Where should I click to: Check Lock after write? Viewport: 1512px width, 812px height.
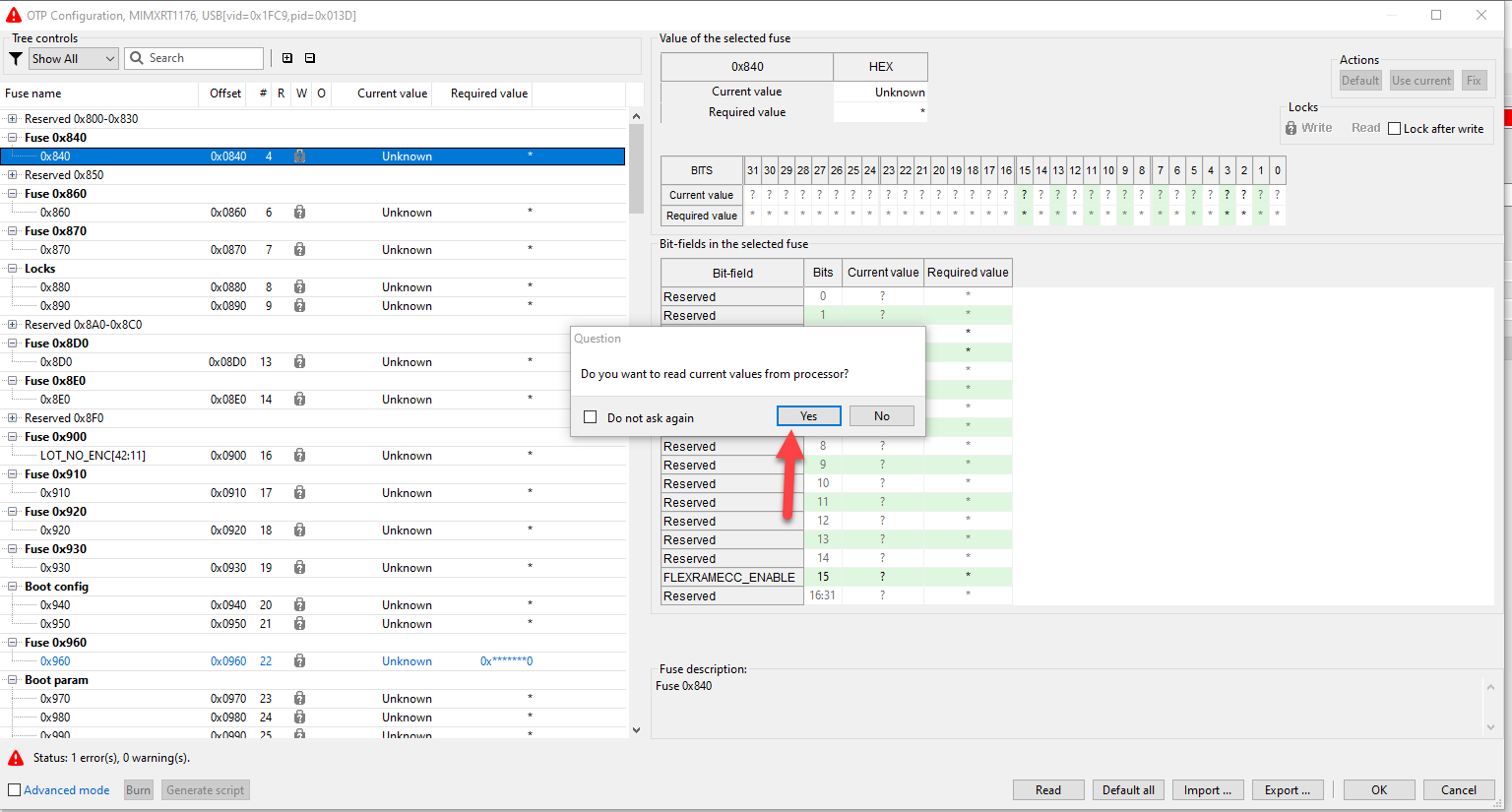tap(1393, 128)
